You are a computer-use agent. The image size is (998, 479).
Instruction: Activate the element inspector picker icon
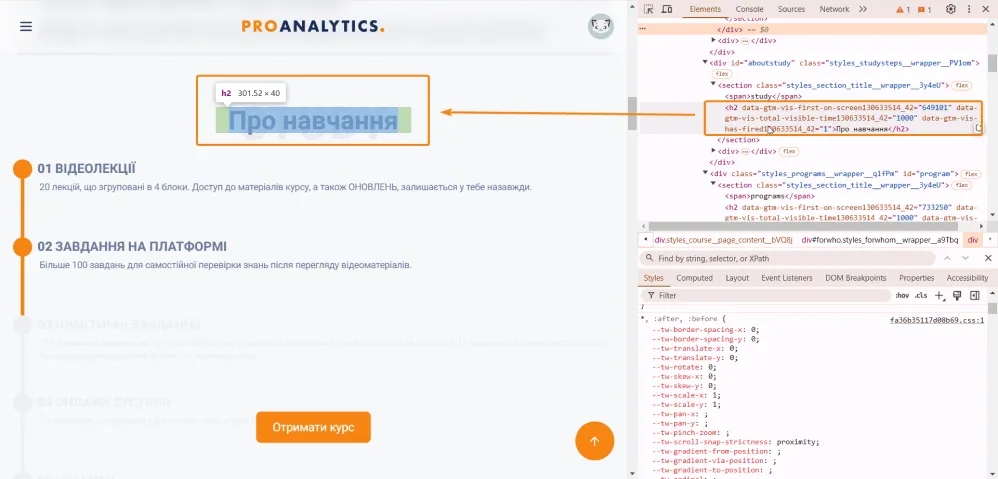648,9
